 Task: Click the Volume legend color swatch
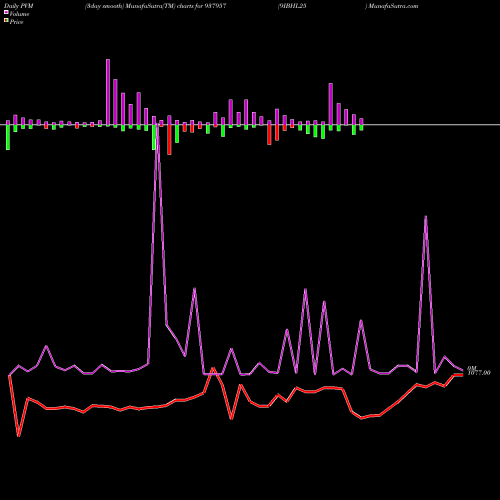(6, 12)
